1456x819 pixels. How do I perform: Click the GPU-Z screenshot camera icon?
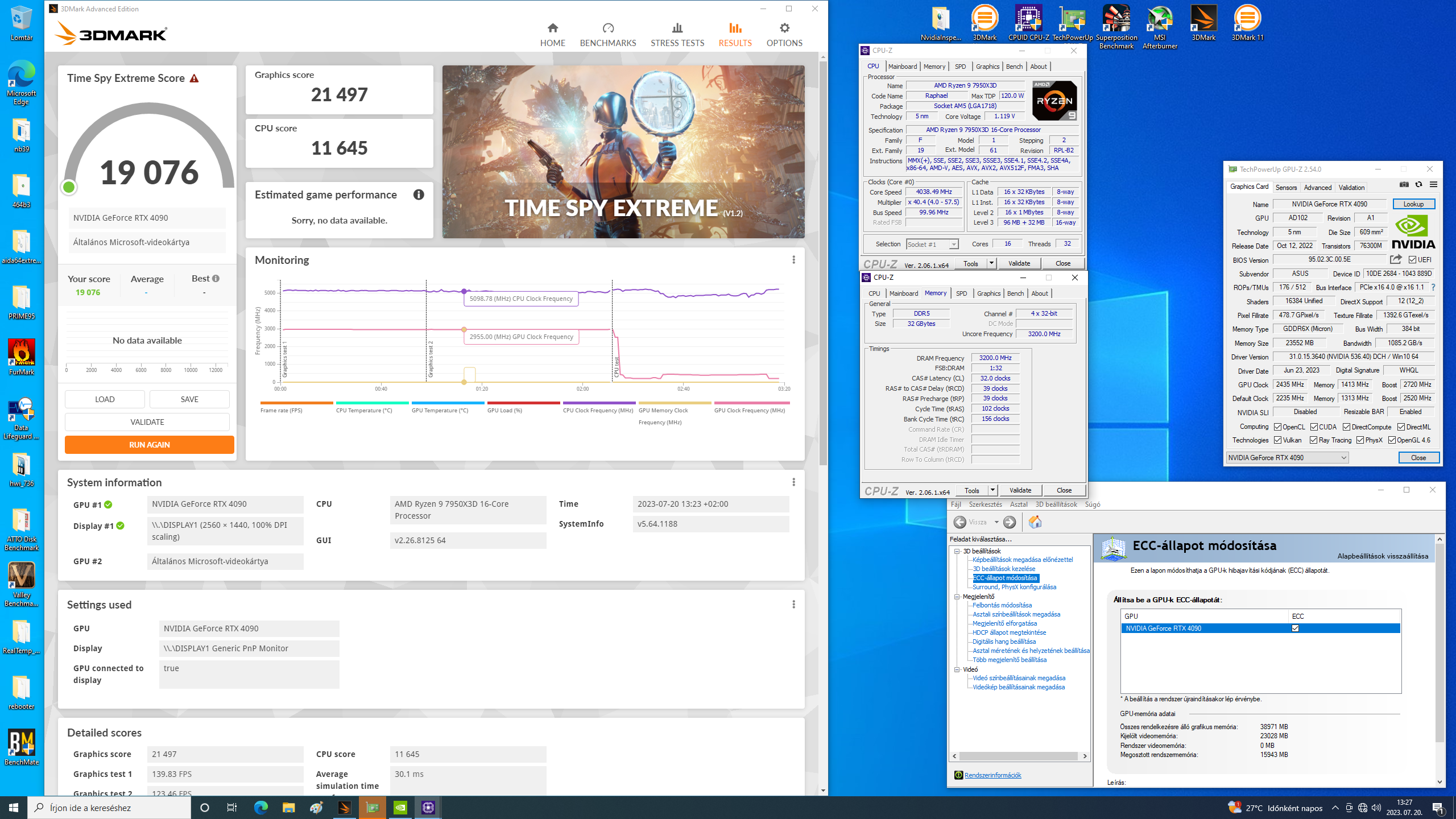[x=1404, y=184]
